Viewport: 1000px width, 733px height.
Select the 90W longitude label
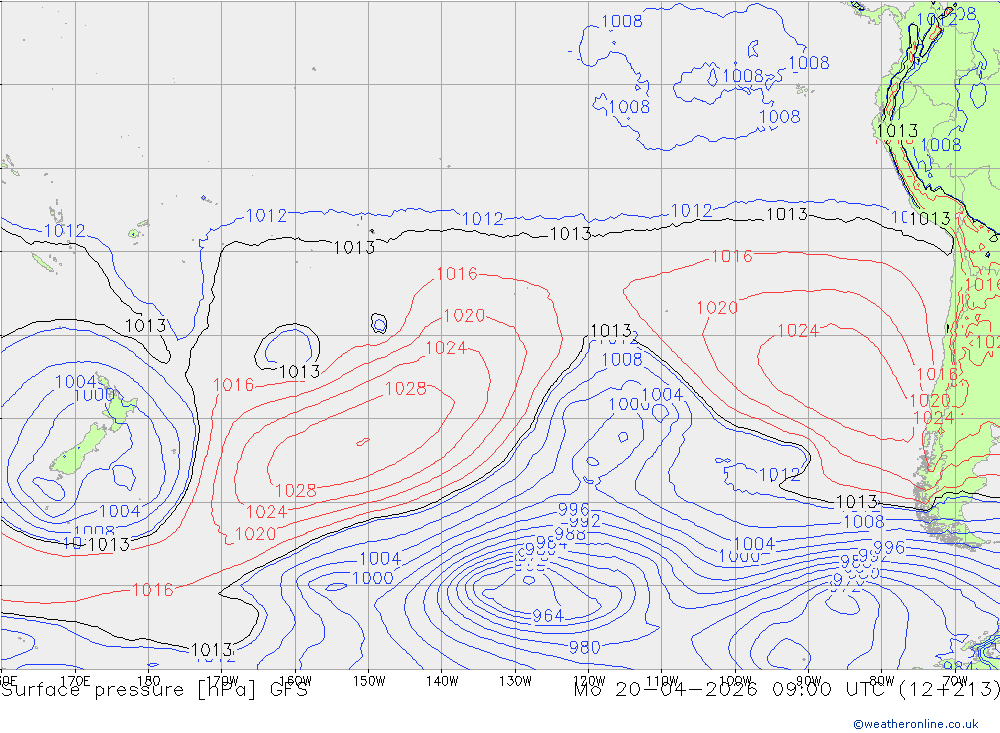tap(809, 681)
